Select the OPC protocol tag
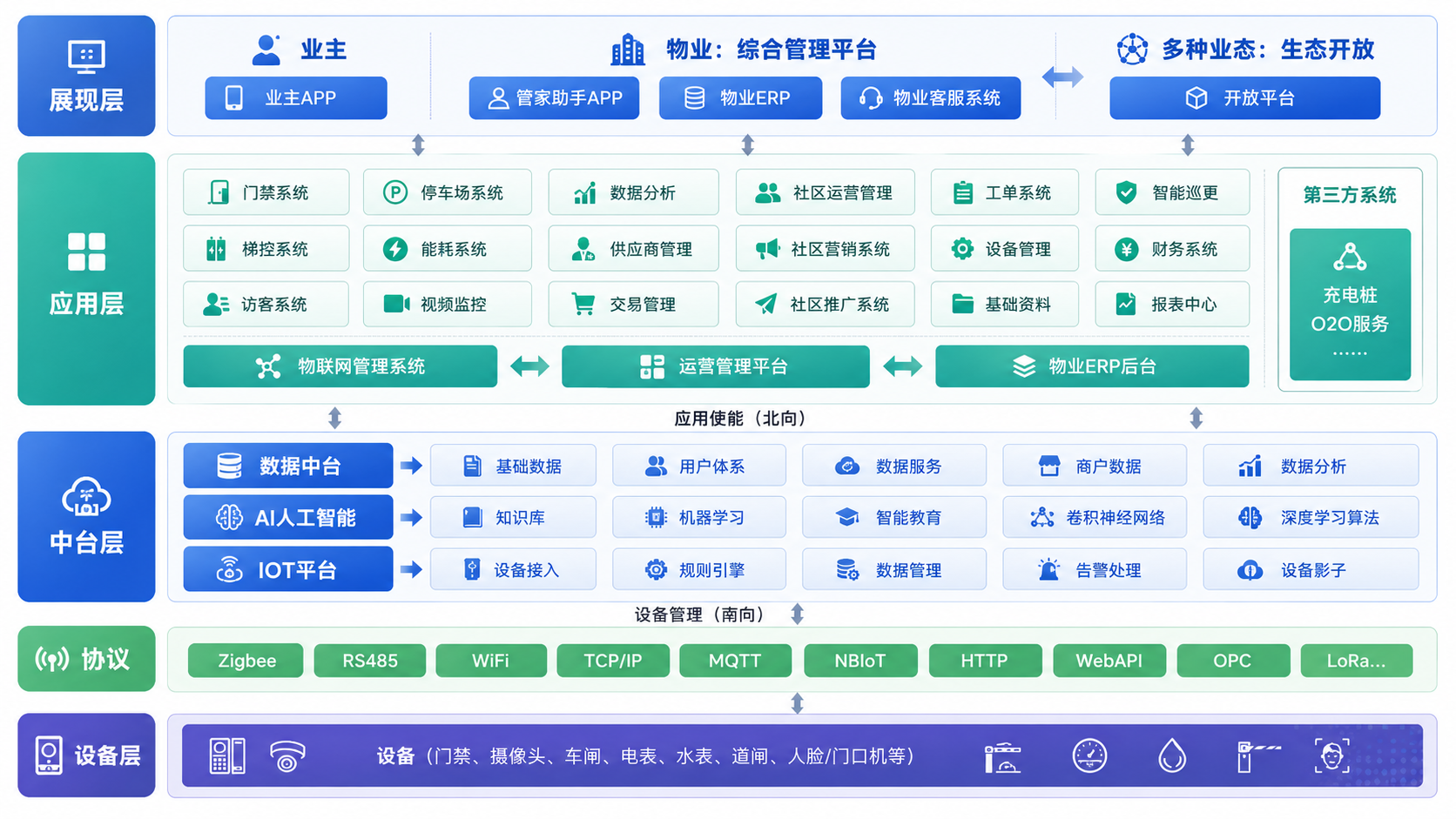1456x819 pixels. pyautogui.click(x=1233, y=661)
